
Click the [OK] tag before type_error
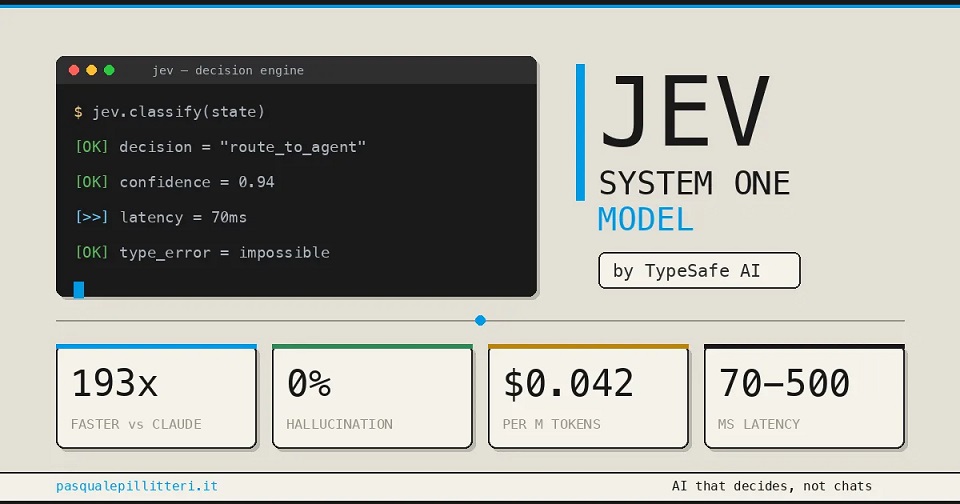click(x=92, y=253)
